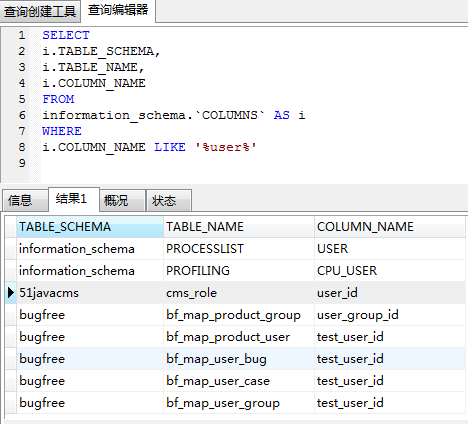This screenshot has width=468, height=424.
Task: Open the 状态 tab
Action: 169,200
